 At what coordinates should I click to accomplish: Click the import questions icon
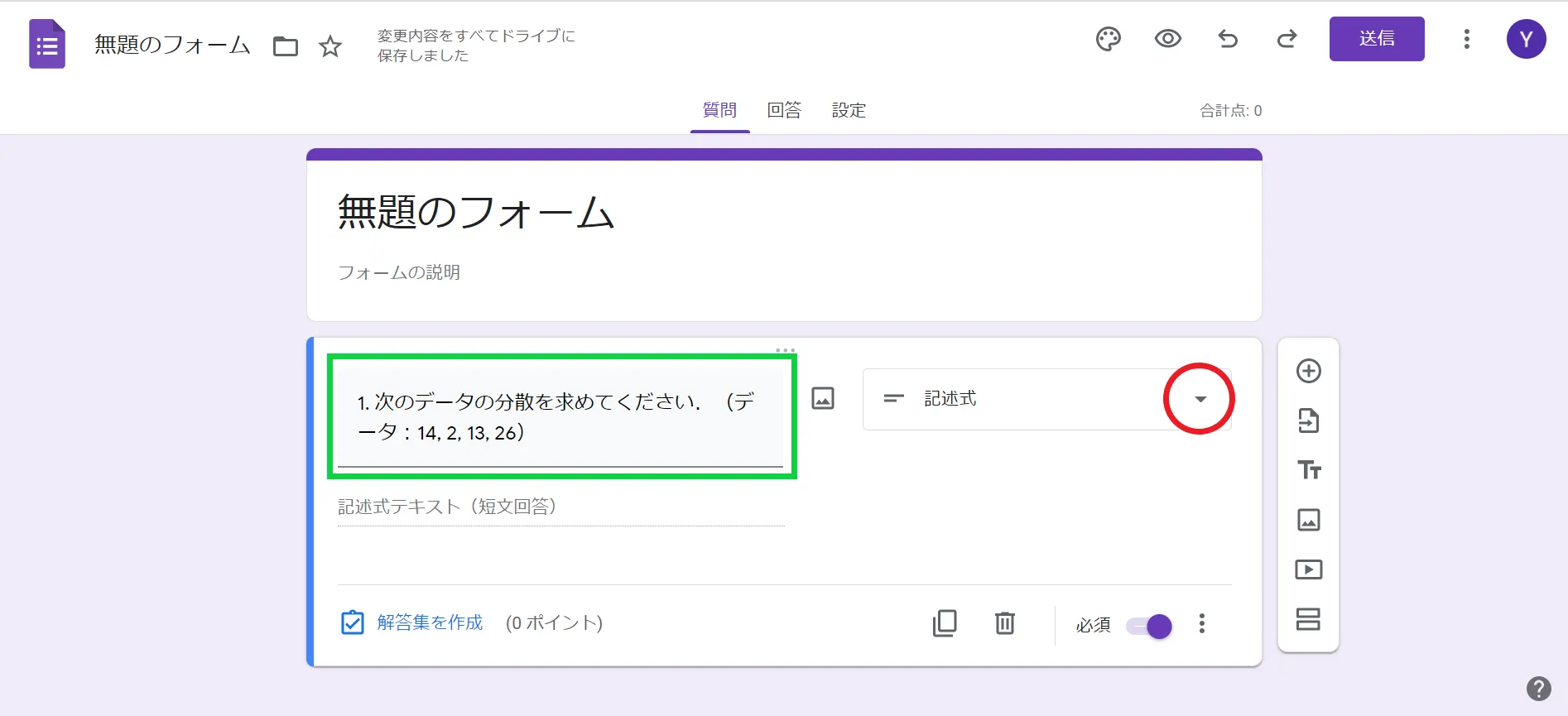(x=1308, y=420)
